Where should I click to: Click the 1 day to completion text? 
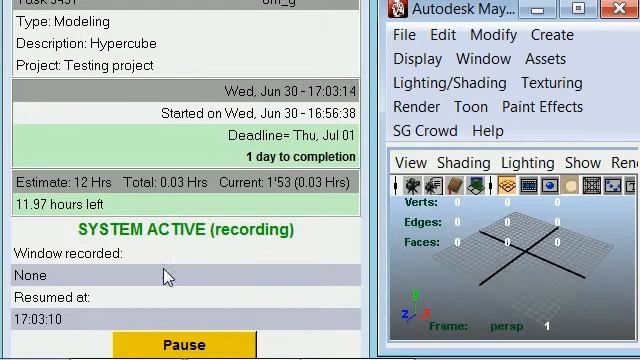coord(300,157)
